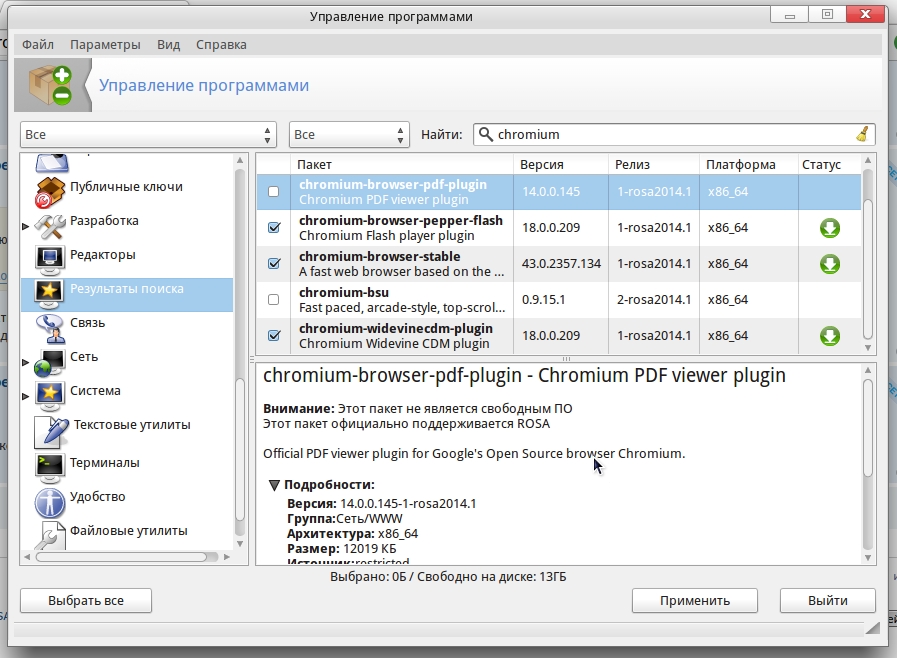Select the Результаты поиска star icon
This screenshot has height=658, width=897.
50,294
